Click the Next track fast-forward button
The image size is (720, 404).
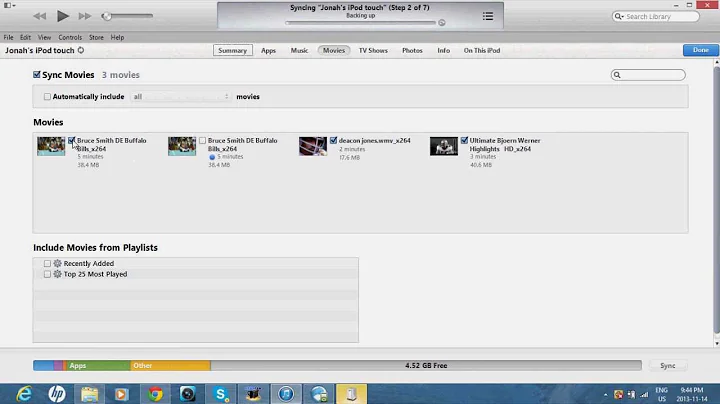pos(84,16)
